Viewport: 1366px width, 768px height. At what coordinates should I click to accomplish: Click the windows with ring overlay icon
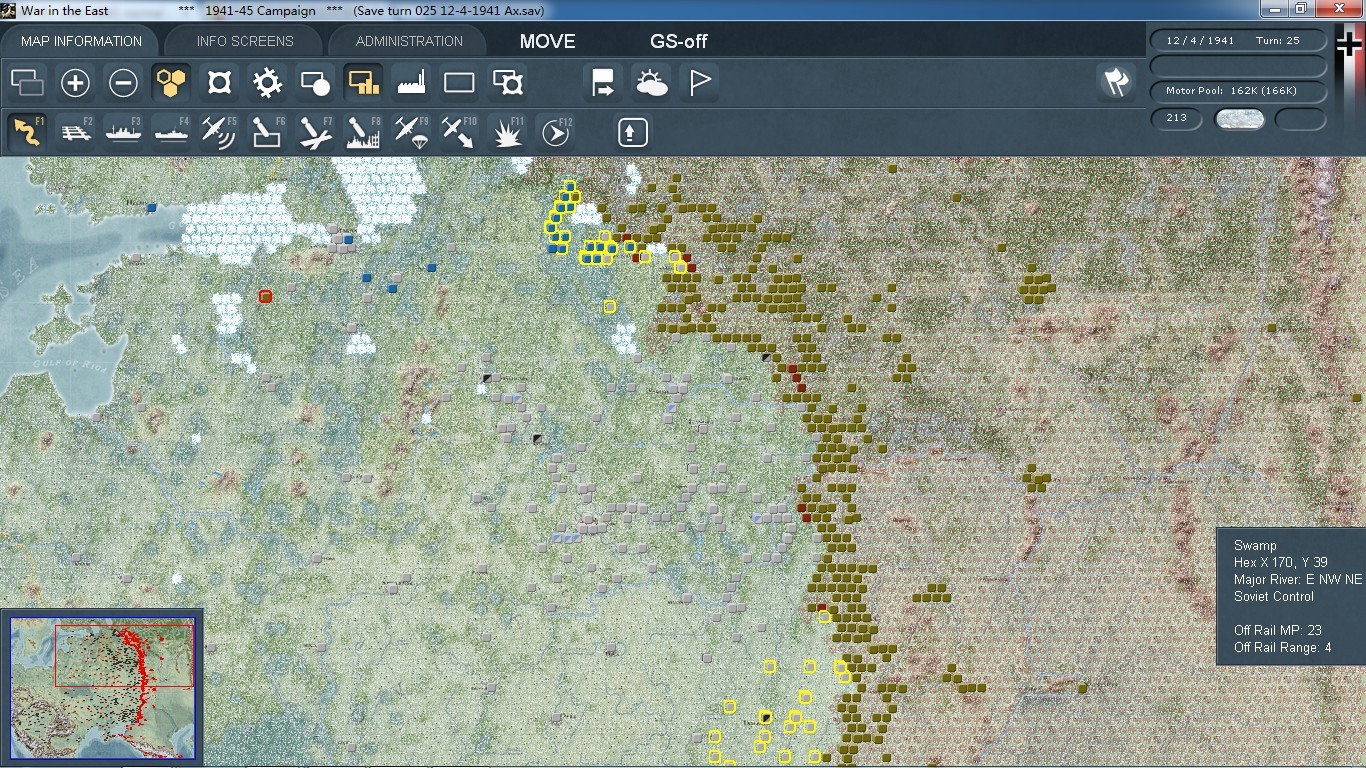coord(508,82)
